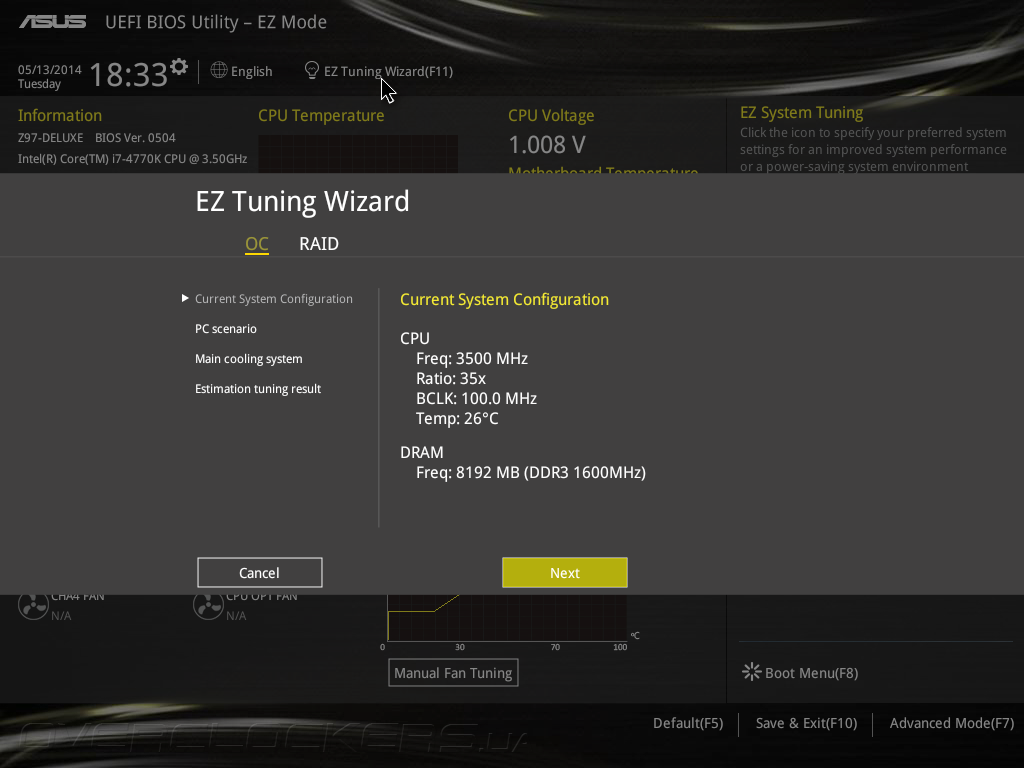Click the CPU Temperature heading
This screenshot has width=1024, height=768.
(x=321, y=116)
